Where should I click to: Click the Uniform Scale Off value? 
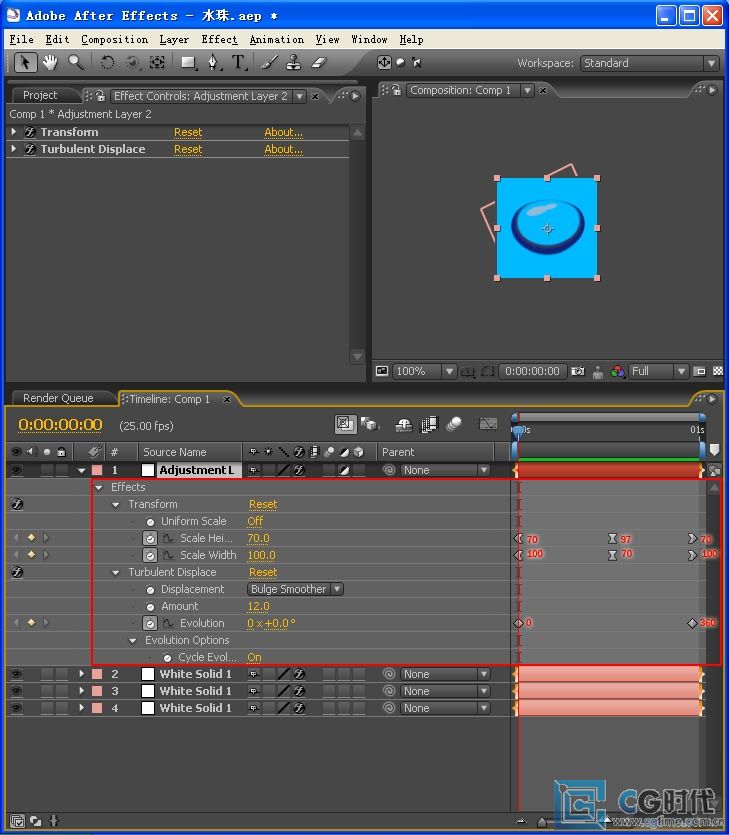pyautogui.click(x=255, y=521)
